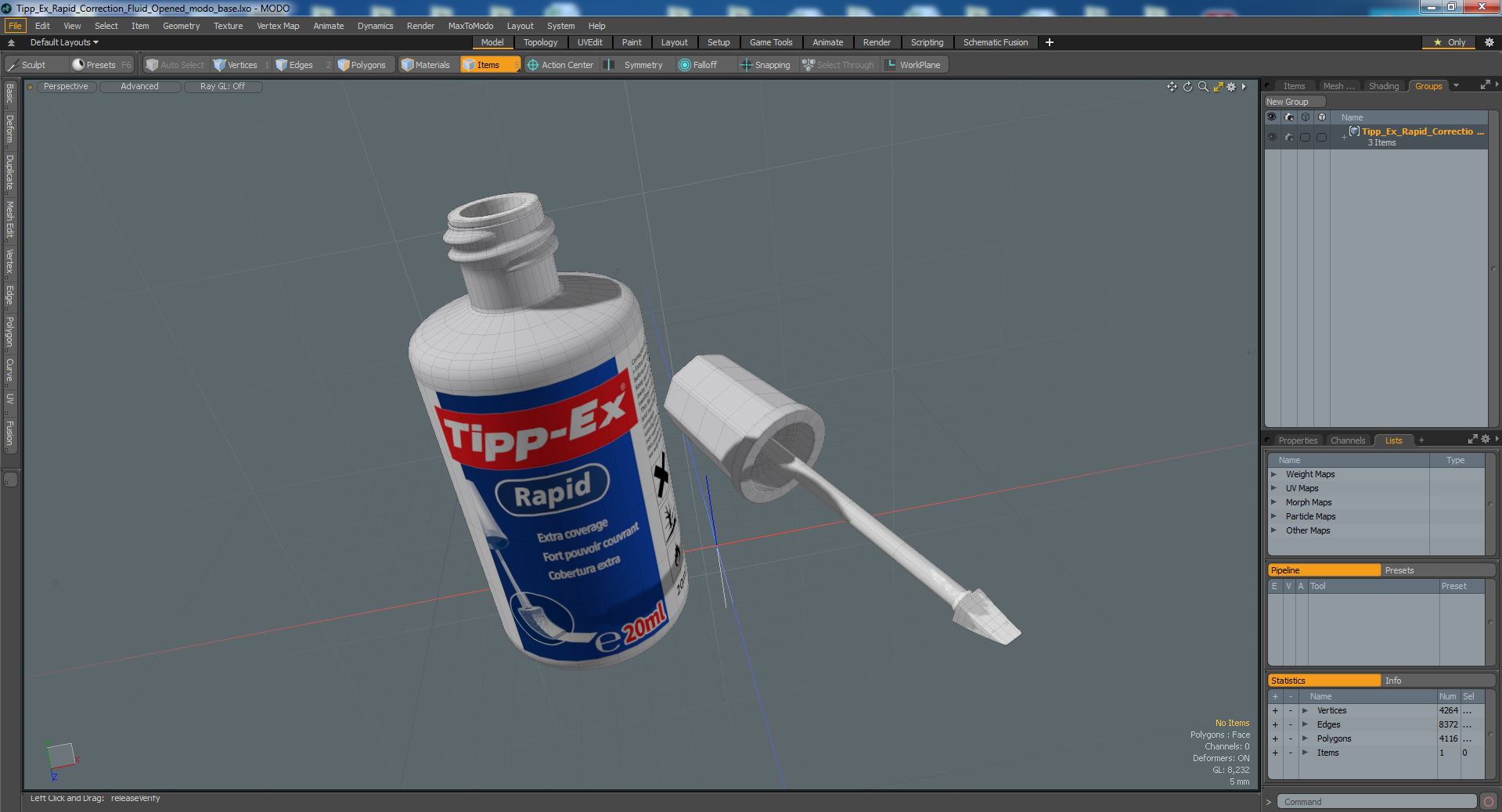Tick the second checkbox on Tipp_Ex group row

point(1322,137)
